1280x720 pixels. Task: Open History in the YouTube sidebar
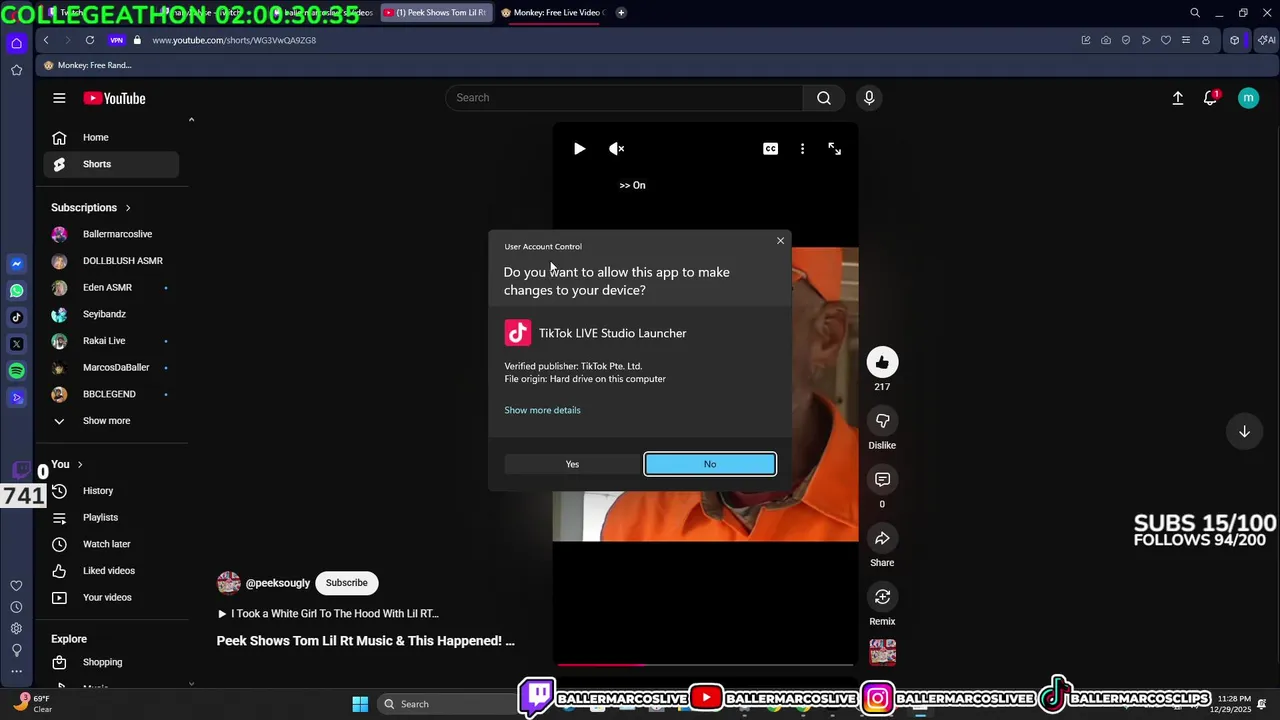tap(111, 491)
